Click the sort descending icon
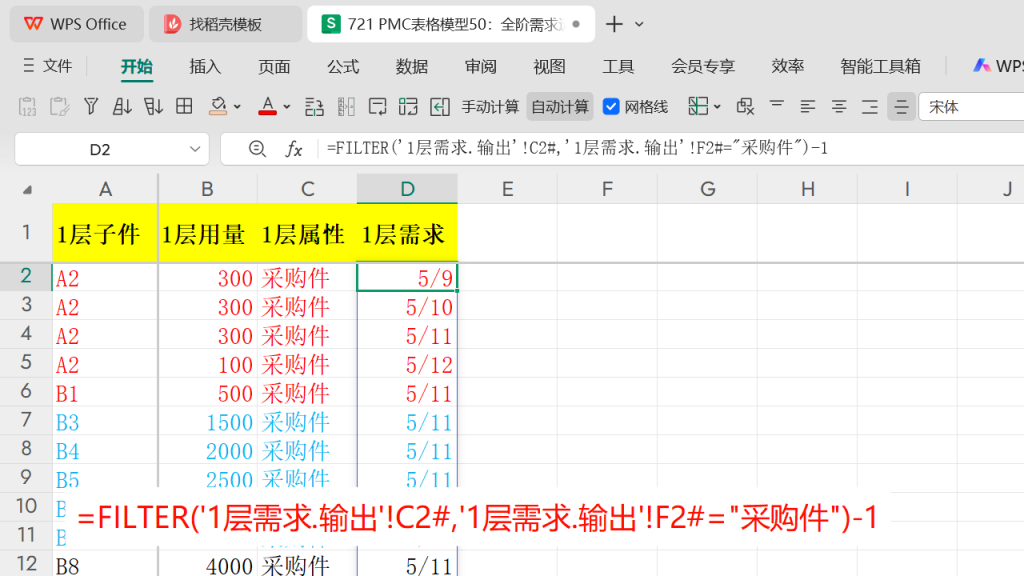Image resolution: width=1024 pixels, height=576 pixels. pos(153,106)
